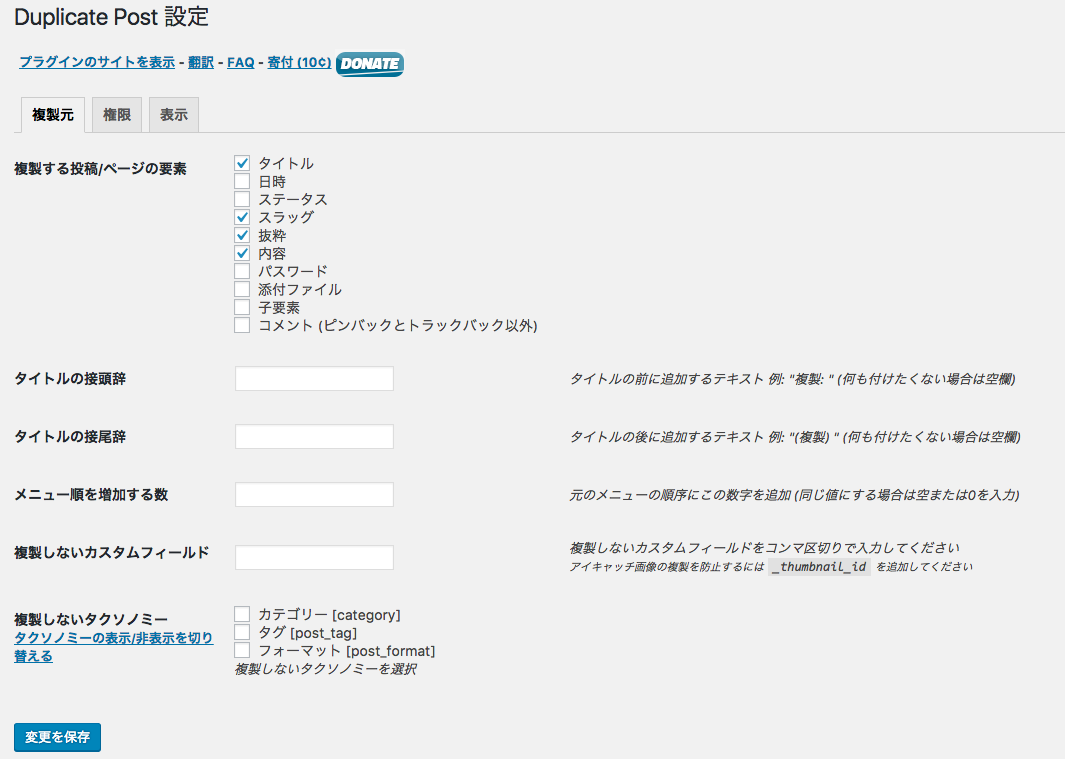Uncheck the スラッグ checkbox
The image size is (1065, 759).
click(242, 217)
